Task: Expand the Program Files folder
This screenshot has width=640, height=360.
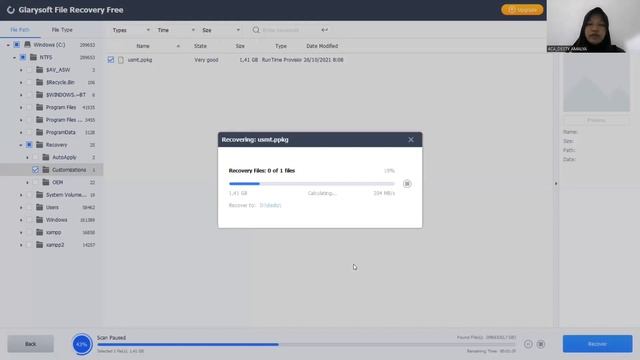Action: tap(21, 108)
